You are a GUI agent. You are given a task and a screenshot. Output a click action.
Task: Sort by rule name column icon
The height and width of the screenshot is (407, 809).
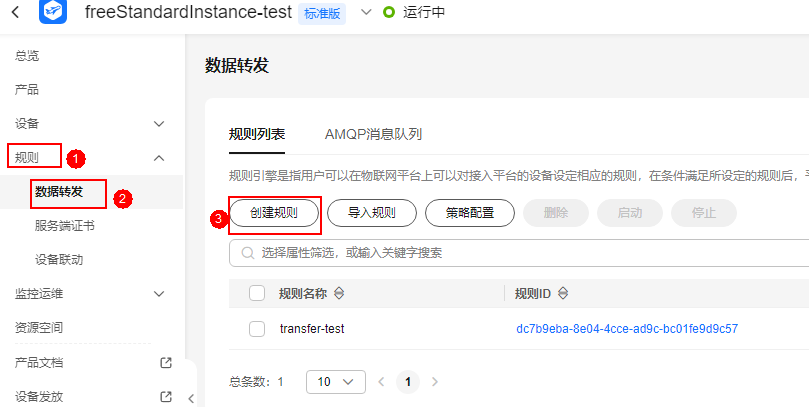point(338,293)
